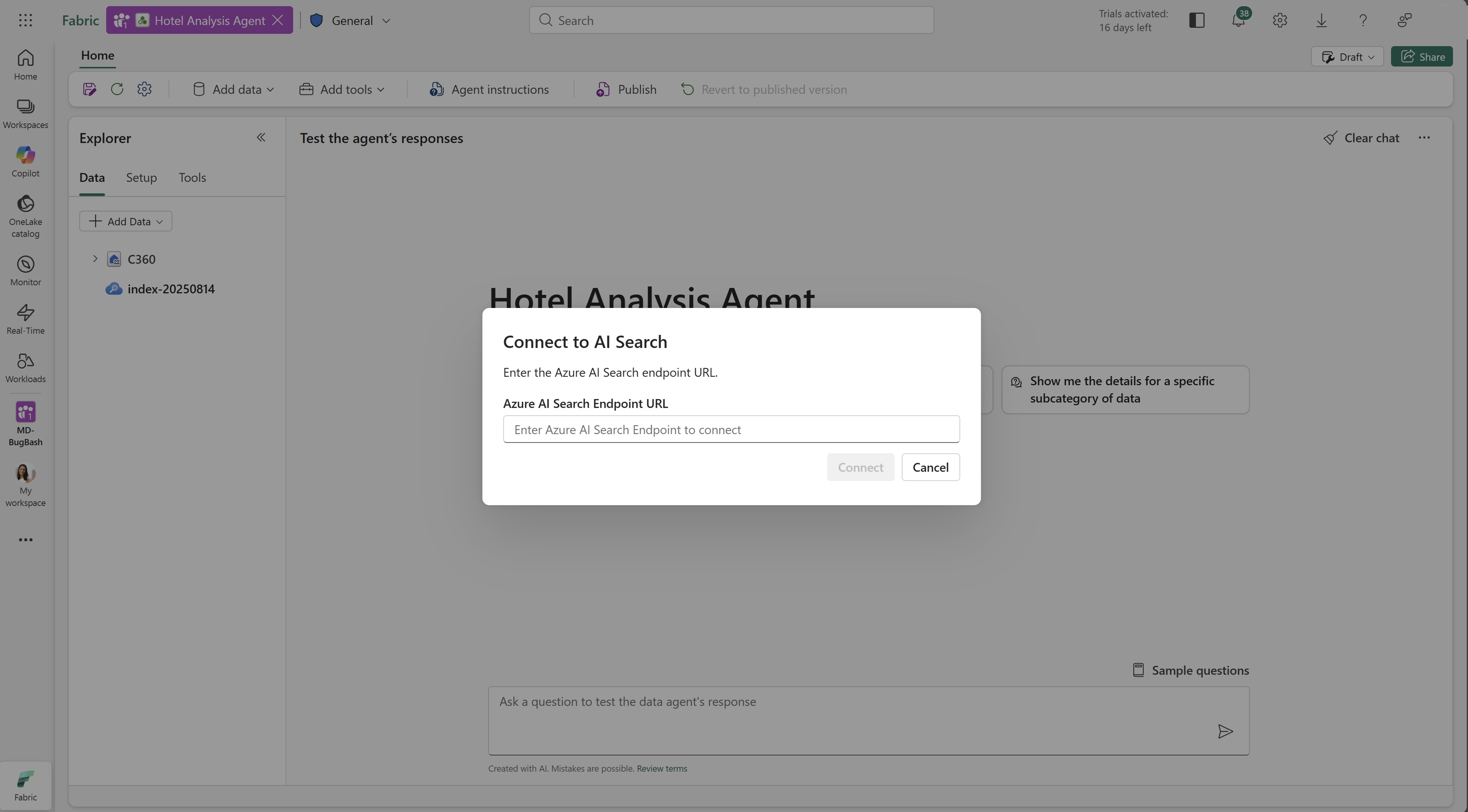Viewport: 1468px width, 812px height.
Task: Go to Home in the left navigation
Action: pyautogui.click(x=25, y=65)
